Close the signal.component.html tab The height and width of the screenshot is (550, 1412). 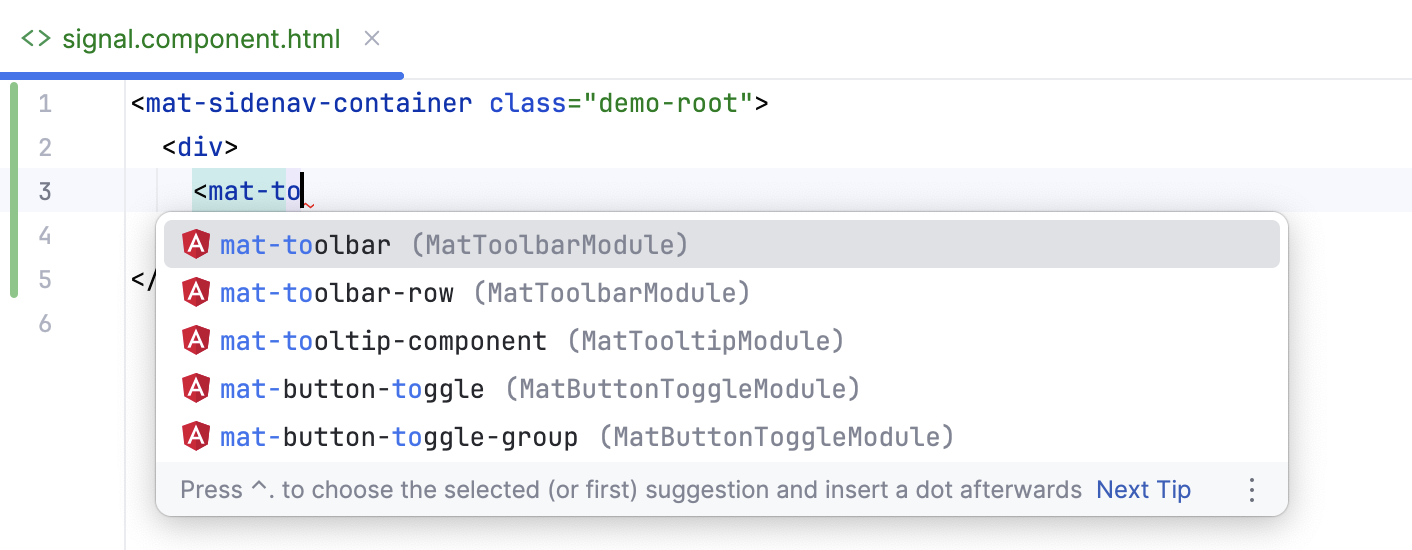click(x=372, y=39)
